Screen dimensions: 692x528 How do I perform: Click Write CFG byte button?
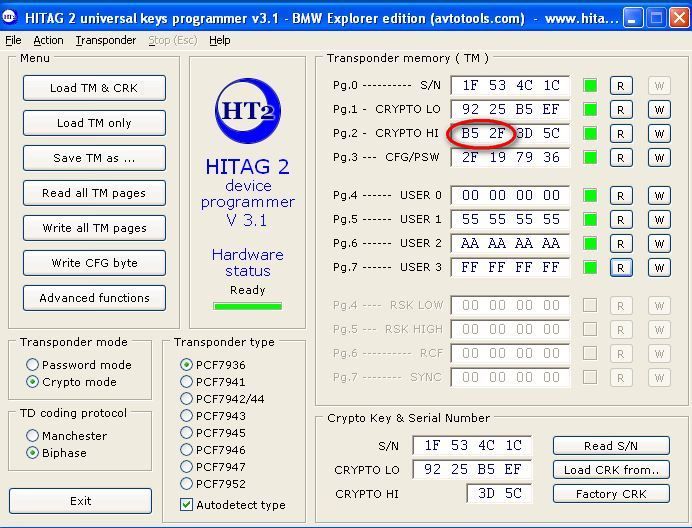94,263
